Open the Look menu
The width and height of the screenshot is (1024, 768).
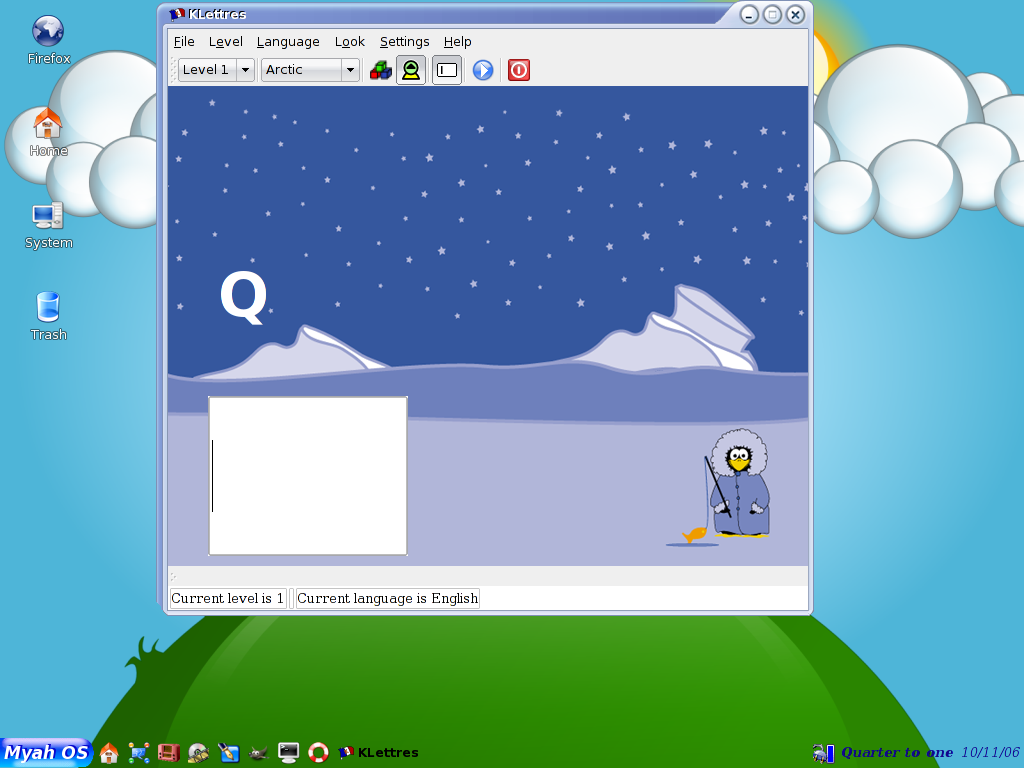click(349, 42)
